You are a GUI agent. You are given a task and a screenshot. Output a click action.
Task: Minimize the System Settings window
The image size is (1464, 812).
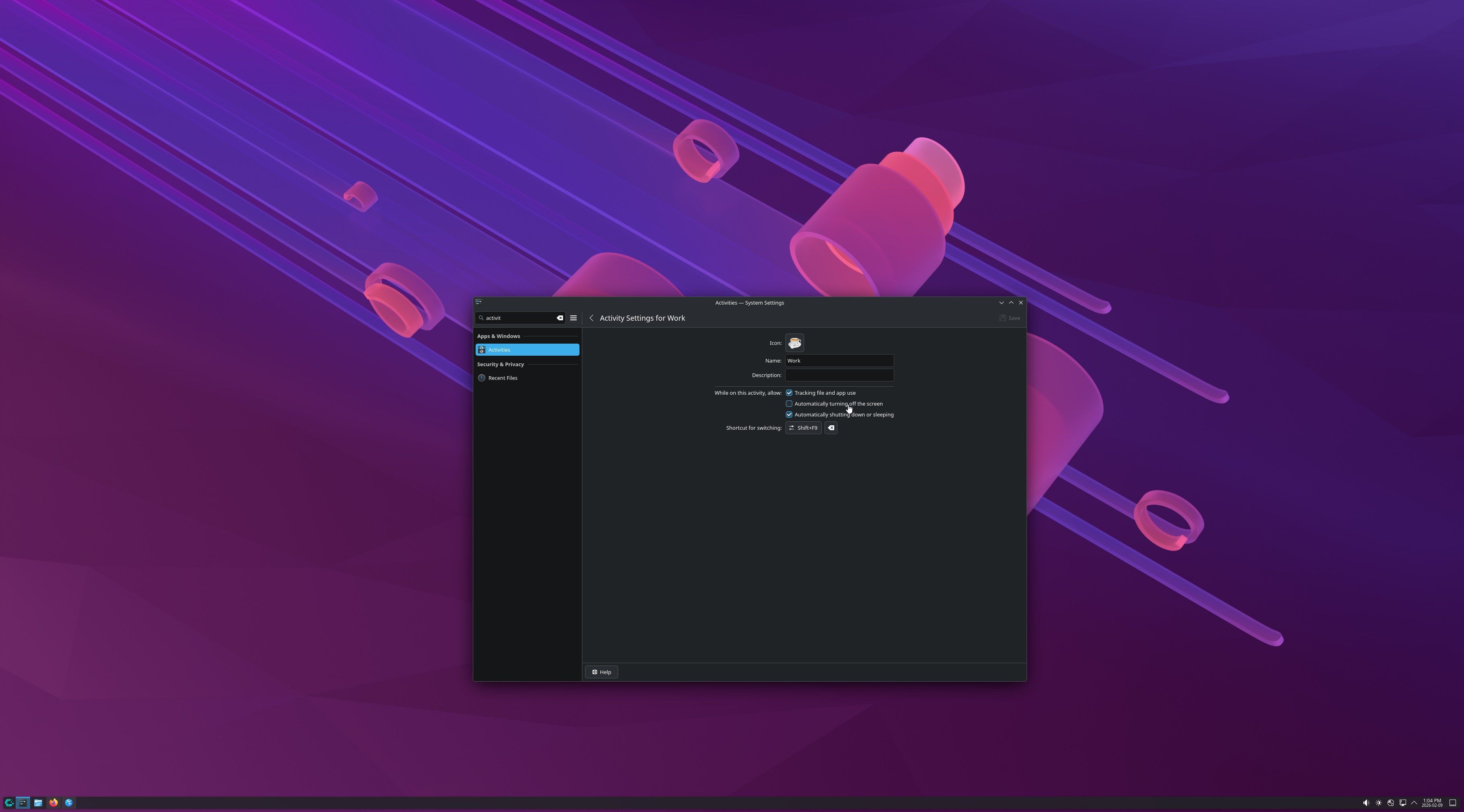click(x=1001, y=302)
